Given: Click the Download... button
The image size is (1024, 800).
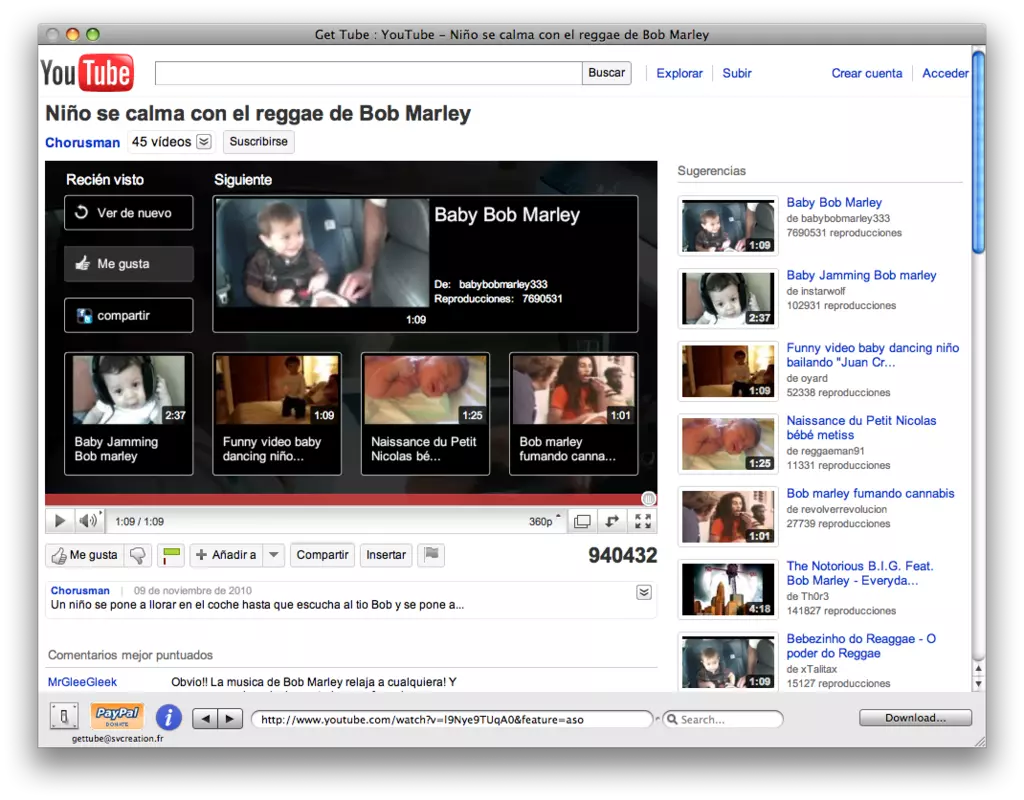Looking at the screenshot, I should [x=915, y=718].
